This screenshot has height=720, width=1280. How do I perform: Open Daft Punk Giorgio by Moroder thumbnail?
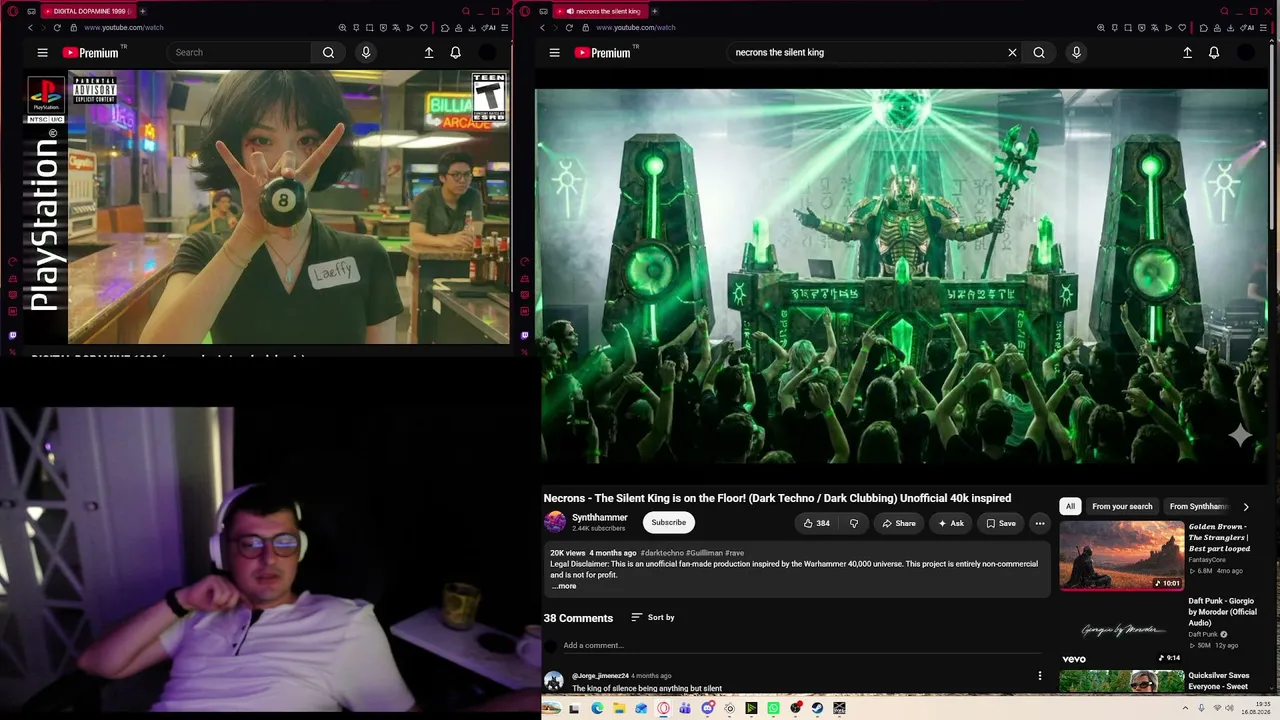(x=1122, y=630)
